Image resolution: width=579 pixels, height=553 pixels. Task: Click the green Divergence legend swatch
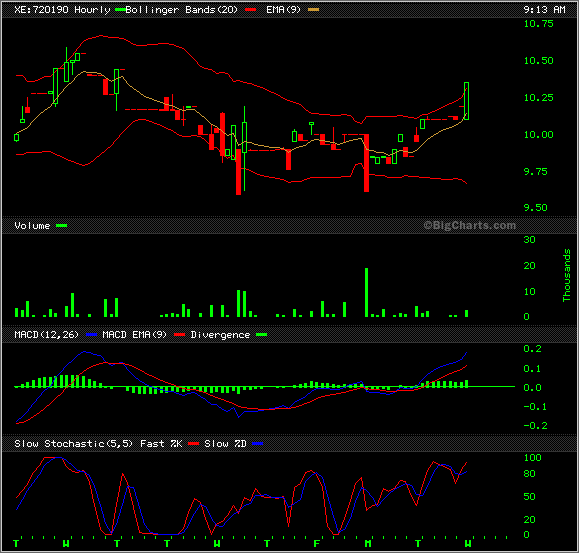tap(261, 334)
